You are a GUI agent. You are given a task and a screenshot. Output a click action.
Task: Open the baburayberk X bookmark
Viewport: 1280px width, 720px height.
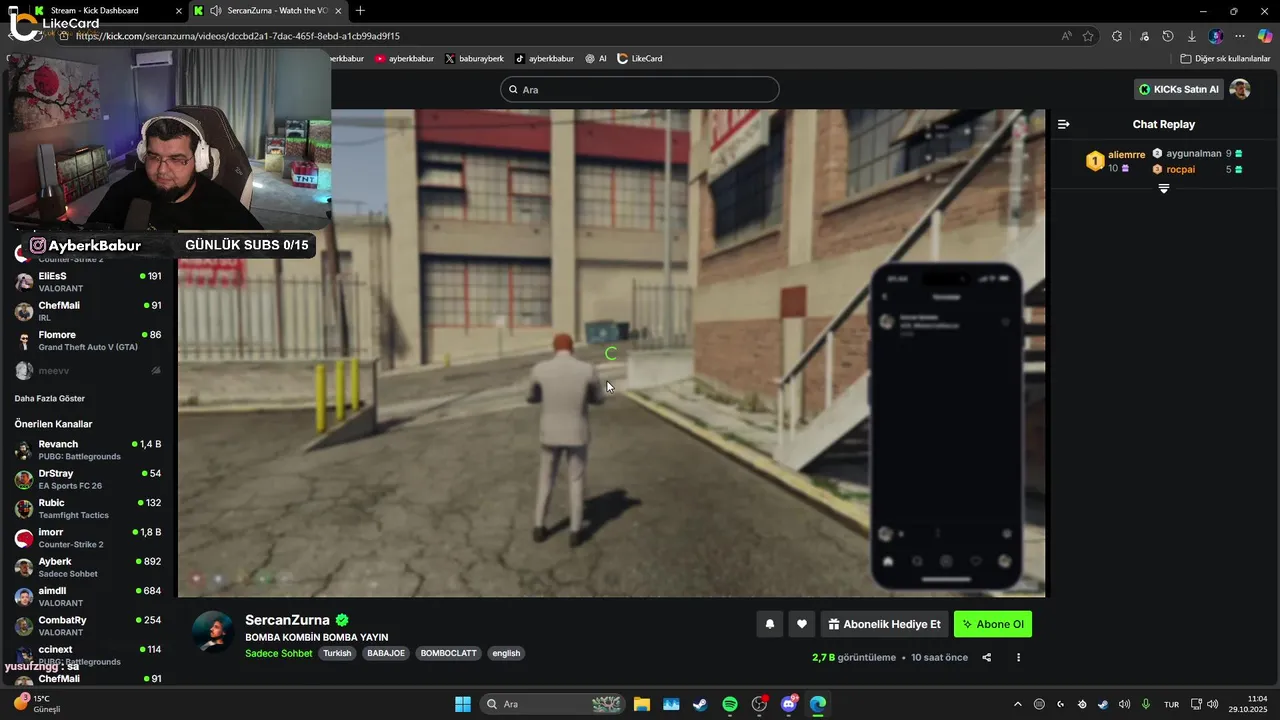474,58
